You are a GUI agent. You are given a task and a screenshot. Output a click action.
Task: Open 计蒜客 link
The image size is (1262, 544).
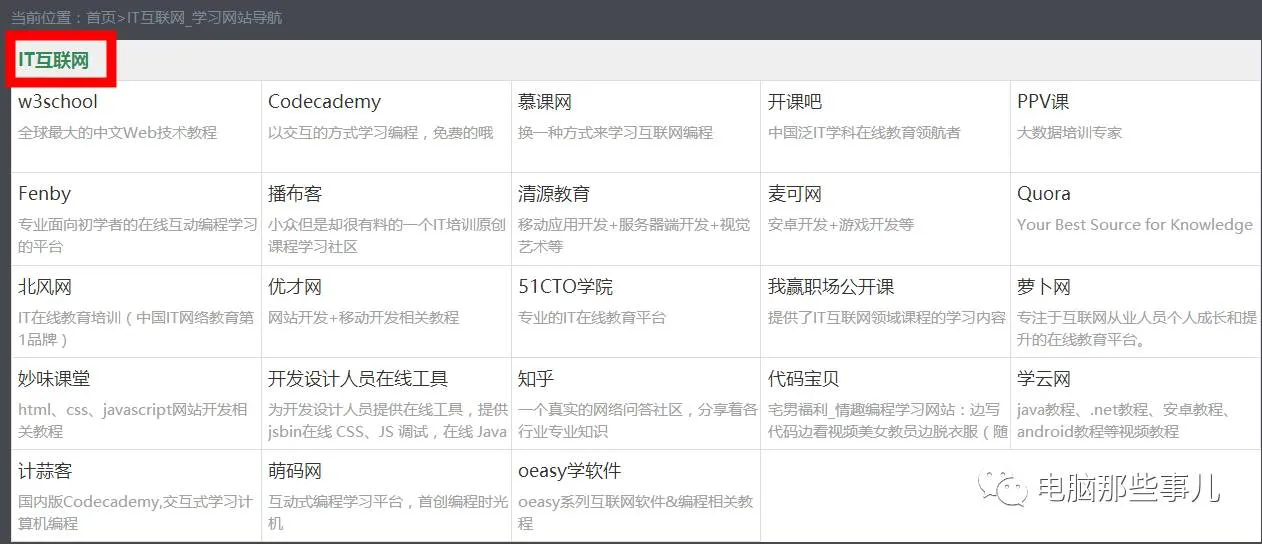[x=45, y=470]
